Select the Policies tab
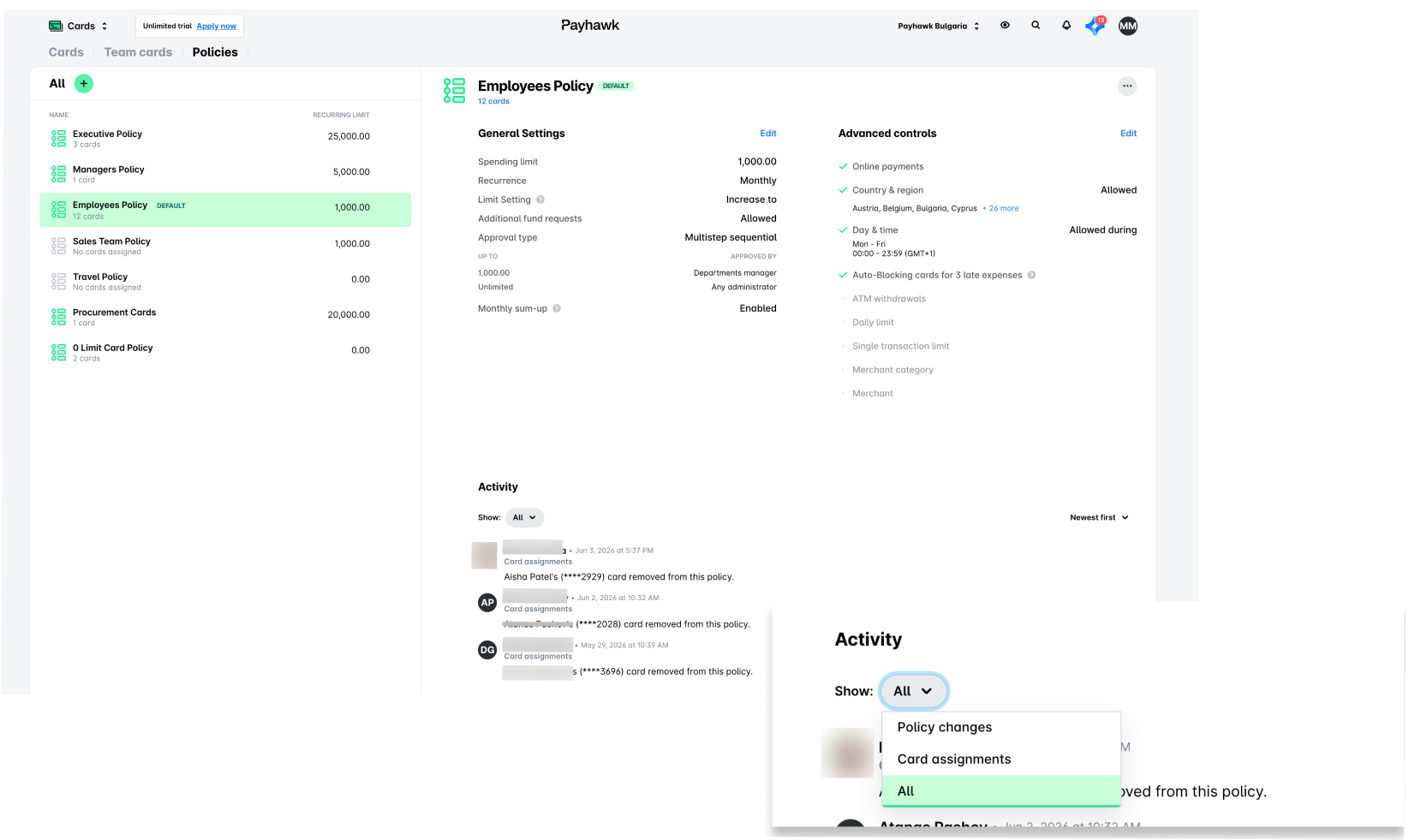 pyautogui.click(x=215, y=52)
